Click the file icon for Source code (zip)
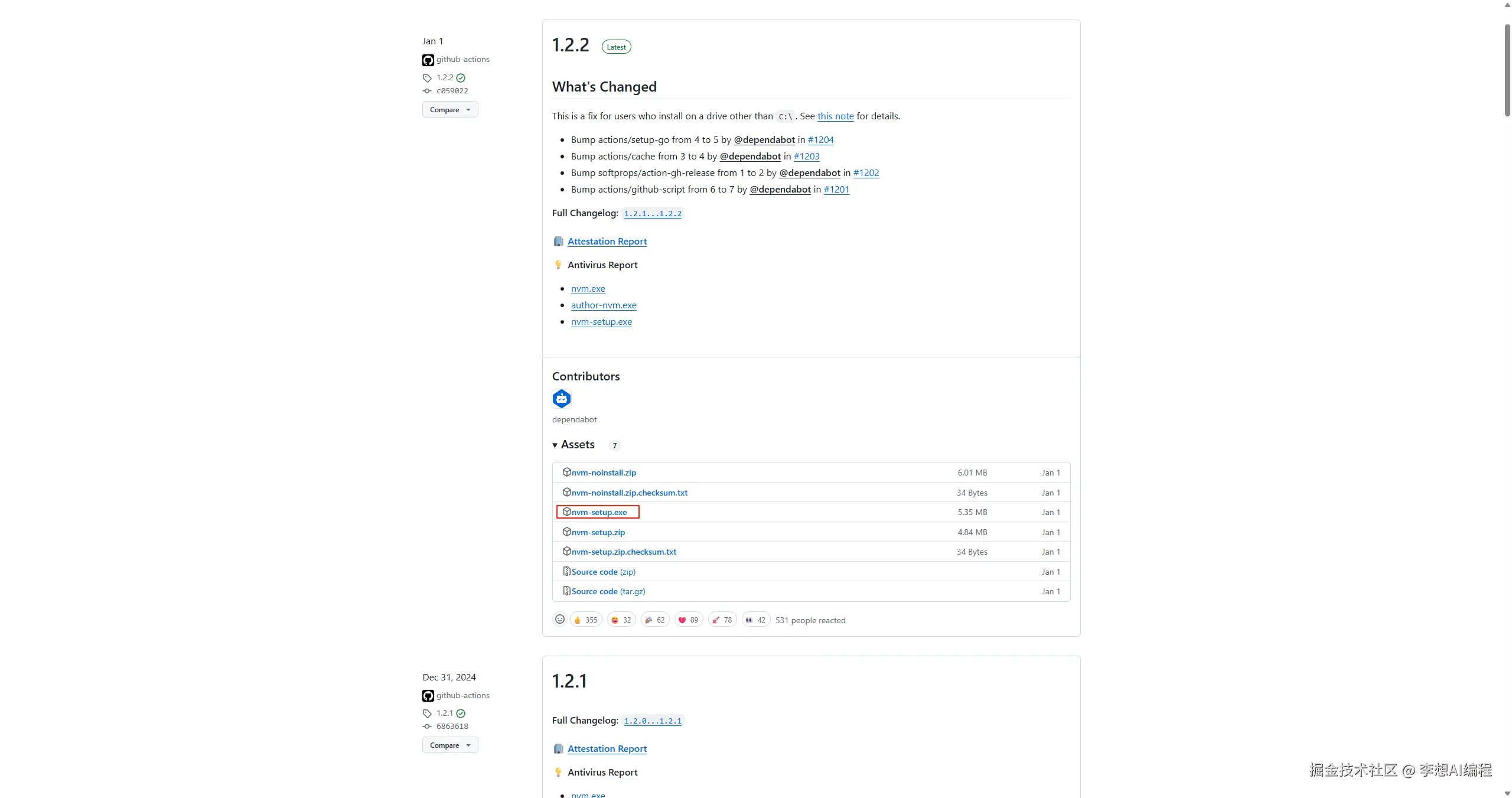This screenshot has height=798, width=1512. [566, 571]
